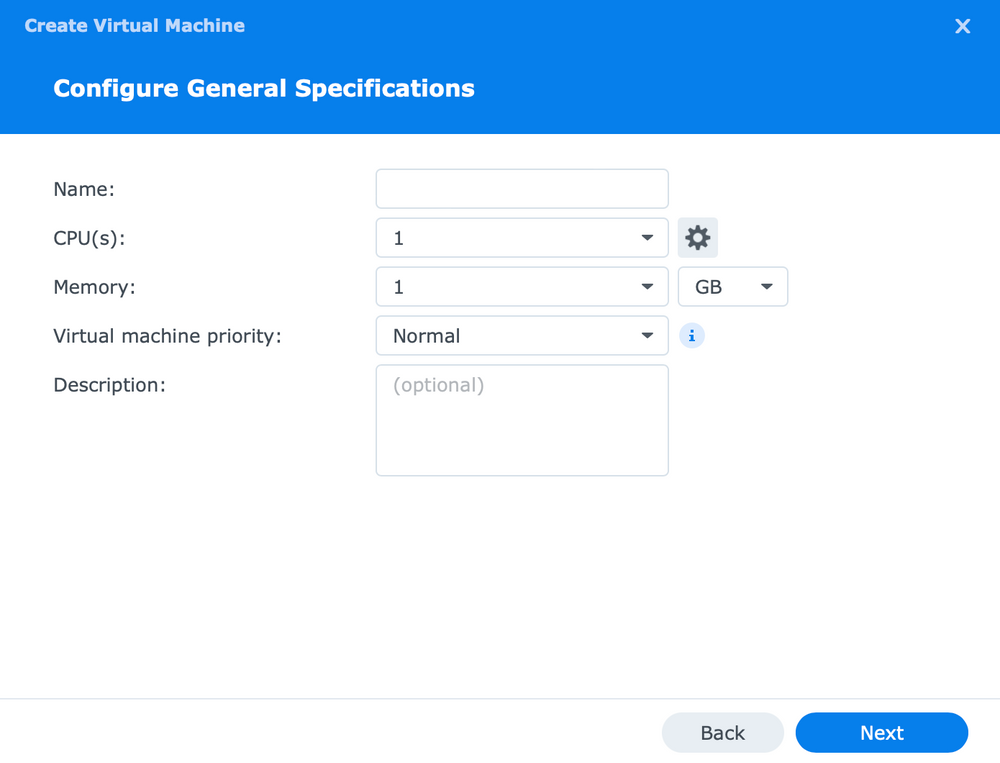This screenshot has height=763, width=1000.
Task: Focus the optional Description text box
Action: point(521,420)
